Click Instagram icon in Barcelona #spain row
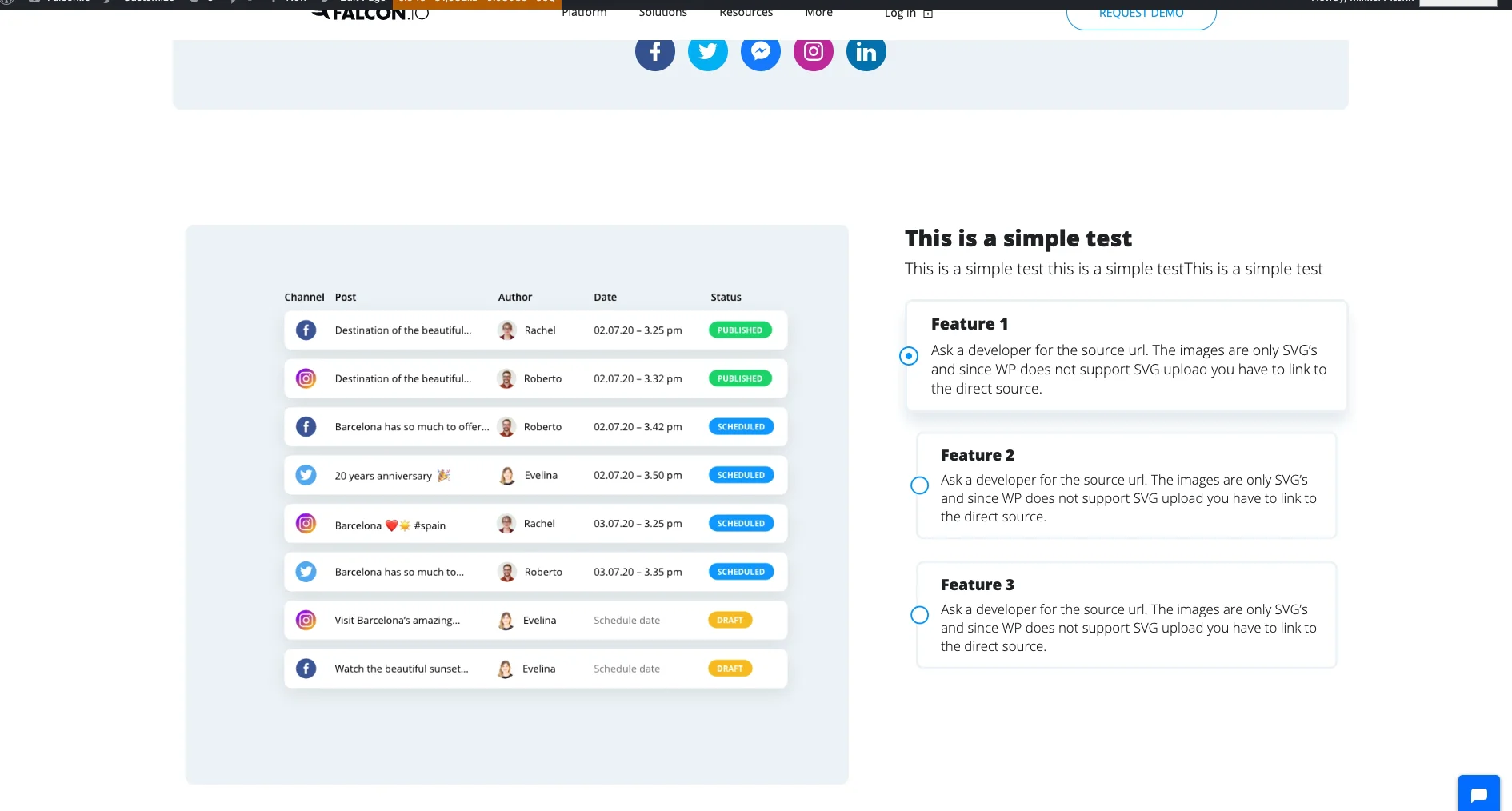 [306, 524]
